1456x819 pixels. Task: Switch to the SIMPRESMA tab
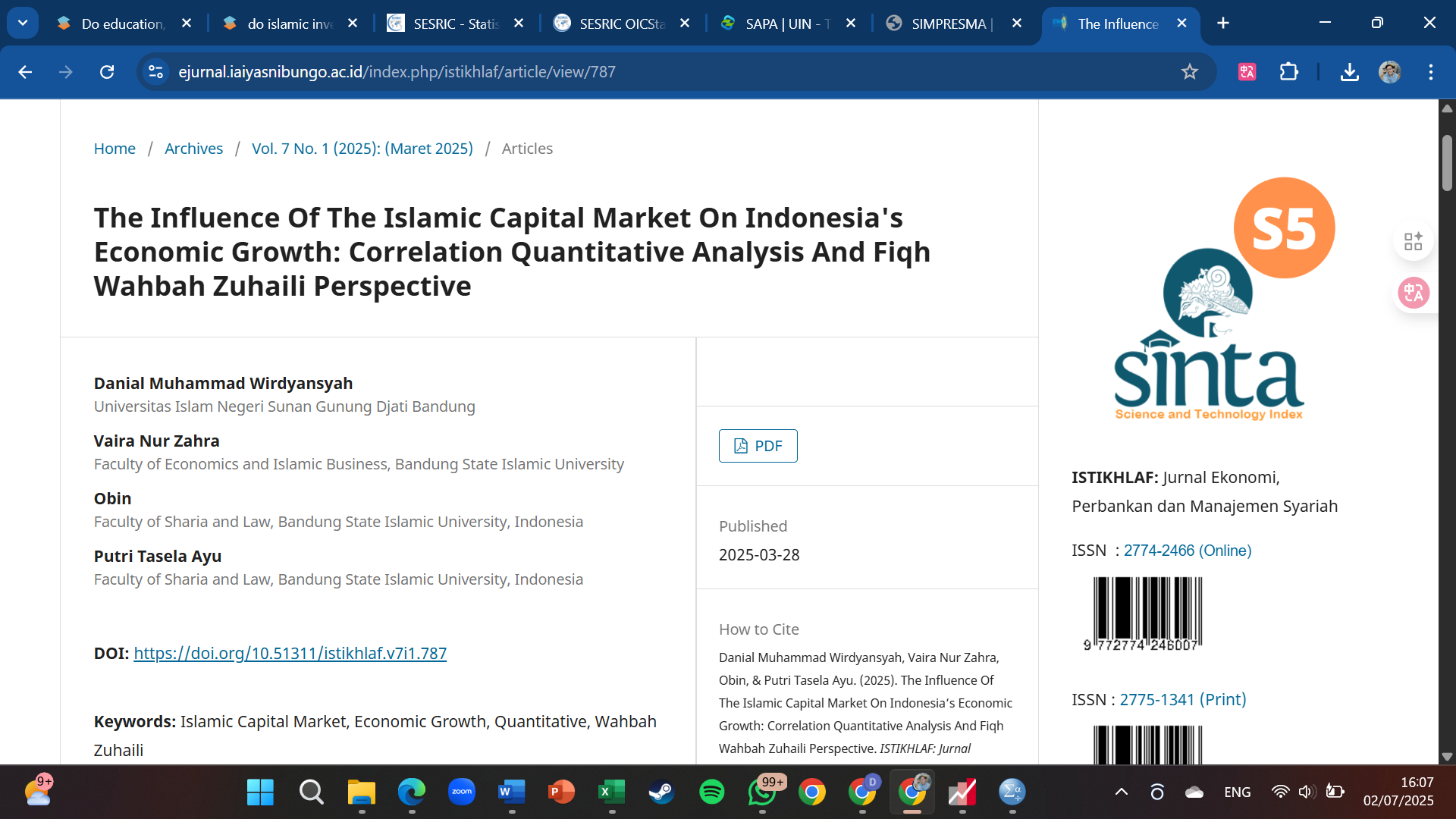(x=951, y=24)
